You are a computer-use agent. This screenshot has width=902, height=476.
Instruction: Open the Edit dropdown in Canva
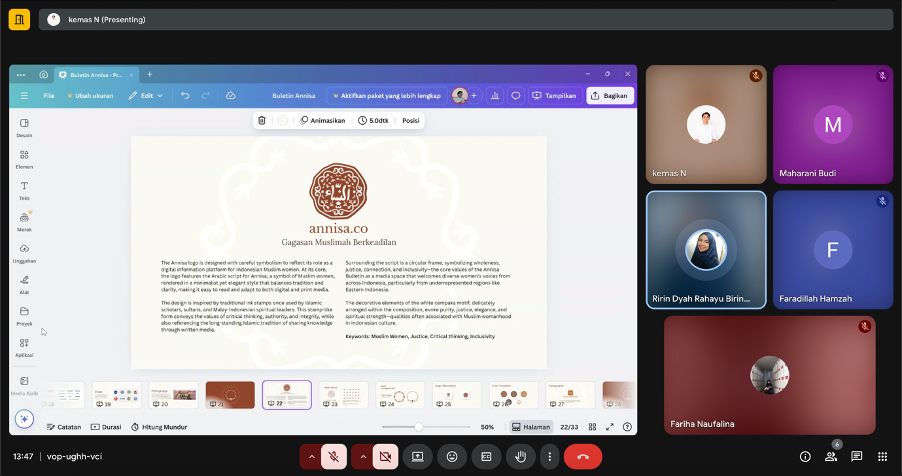click(146, 96)
